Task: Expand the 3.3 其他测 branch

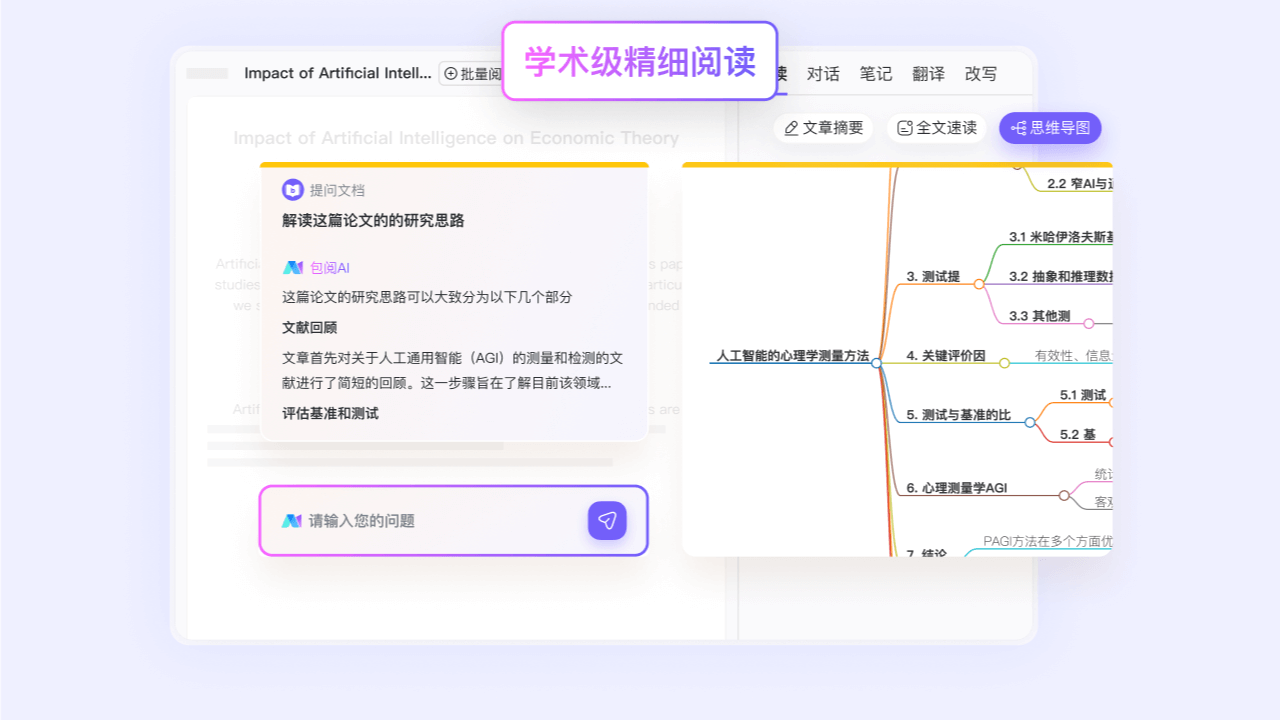Action: (1089, 321)
